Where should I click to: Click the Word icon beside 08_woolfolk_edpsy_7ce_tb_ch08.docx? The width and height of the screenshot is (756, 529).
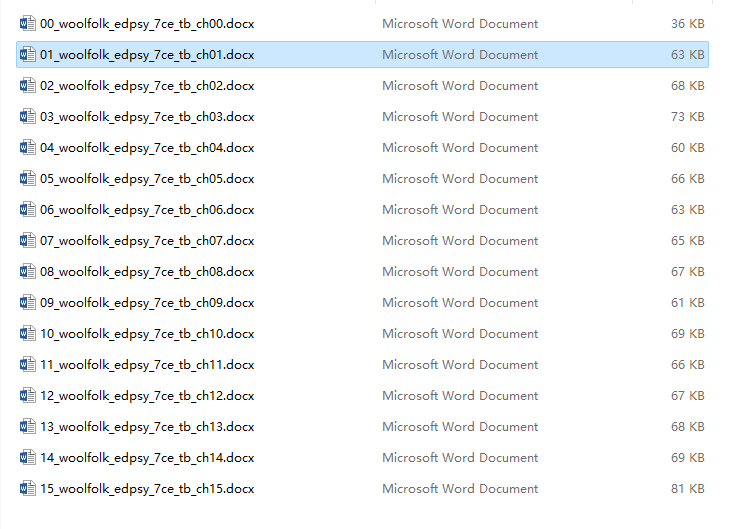(x=27, y=271)
